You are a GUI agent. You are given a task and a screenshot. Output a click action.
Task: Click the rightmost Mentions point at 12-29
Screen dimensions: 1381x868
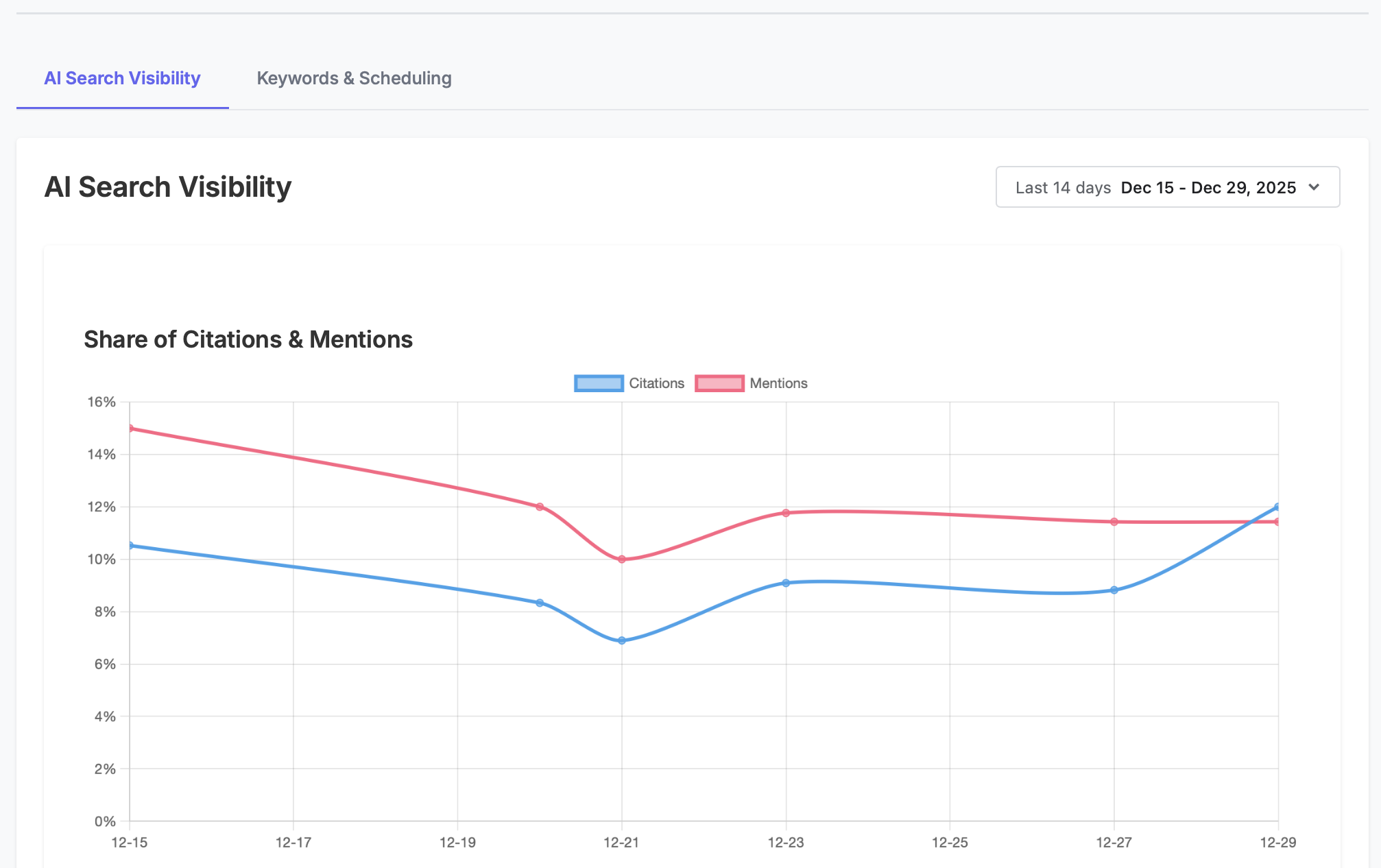[x=1277, y=521]
